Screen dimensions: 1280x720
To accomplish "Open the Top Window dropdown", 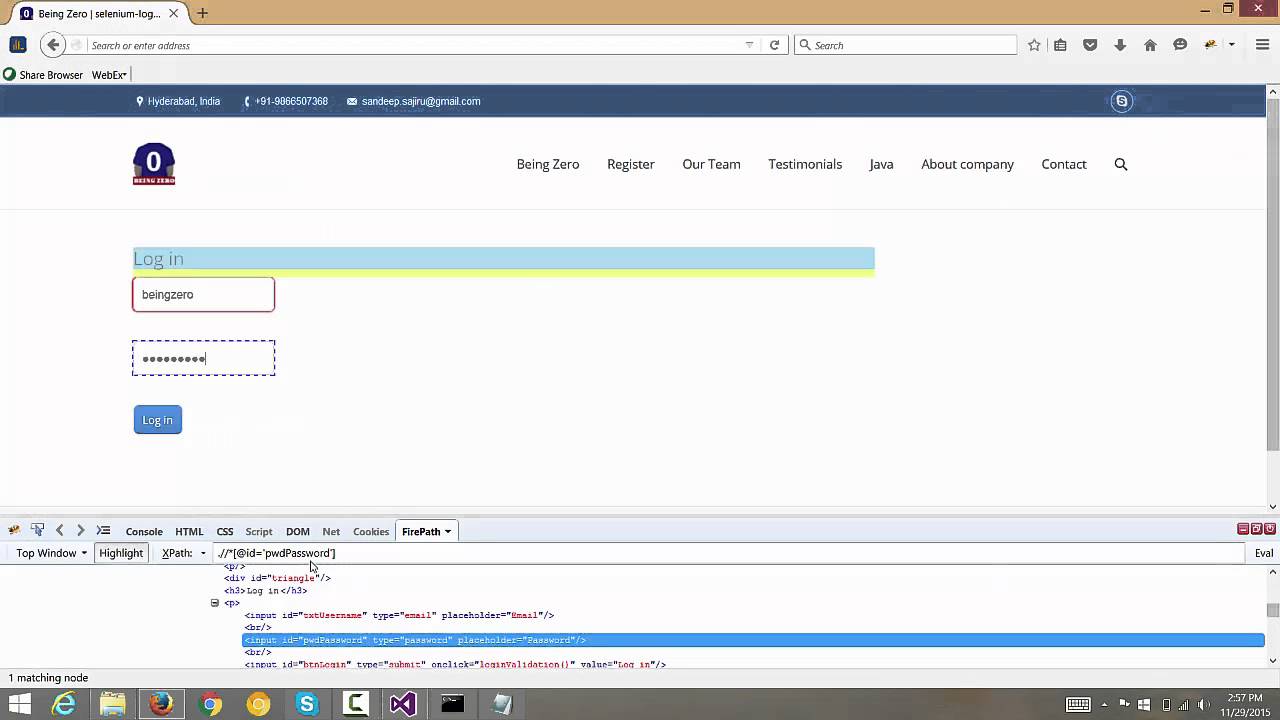I will 51,553.
